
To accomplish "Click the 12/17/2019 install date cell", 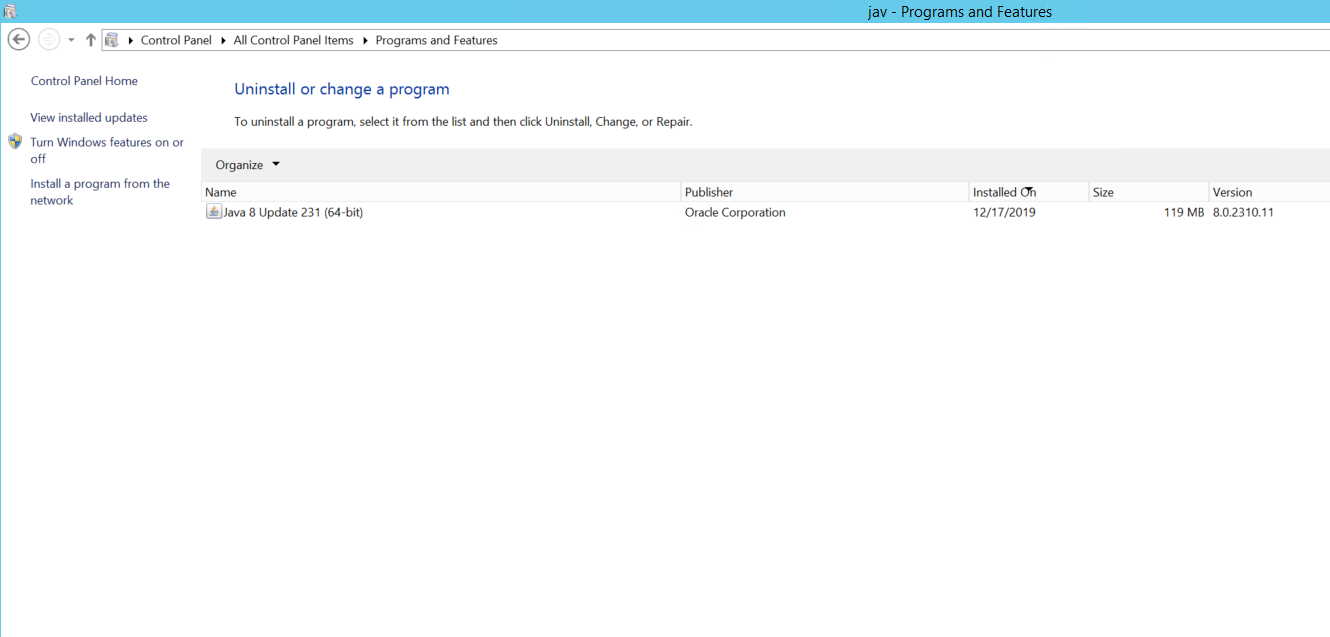I will [x=1004, y=212].
